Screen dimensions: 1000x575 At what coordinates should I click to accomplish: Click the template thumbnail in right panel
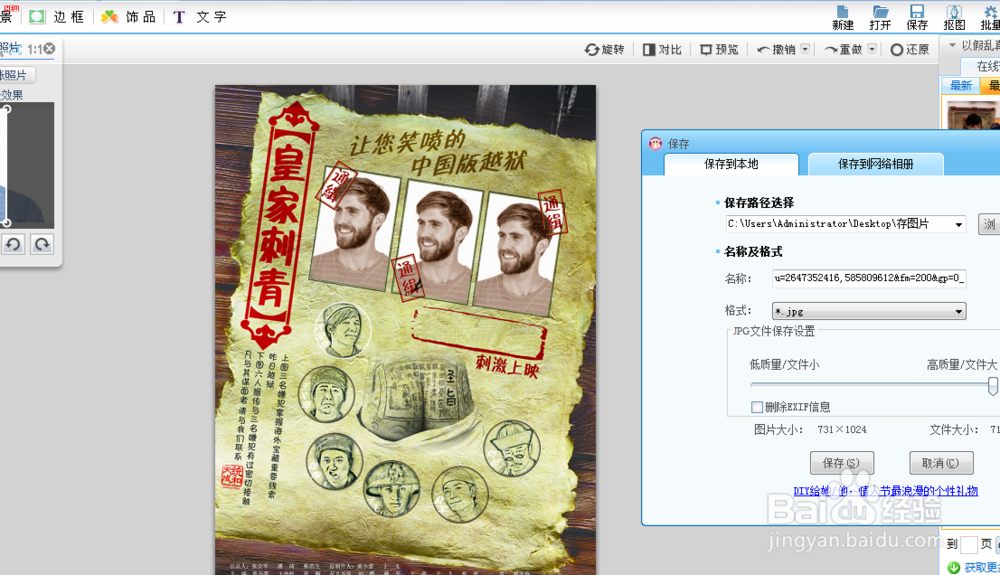point(972,115)
